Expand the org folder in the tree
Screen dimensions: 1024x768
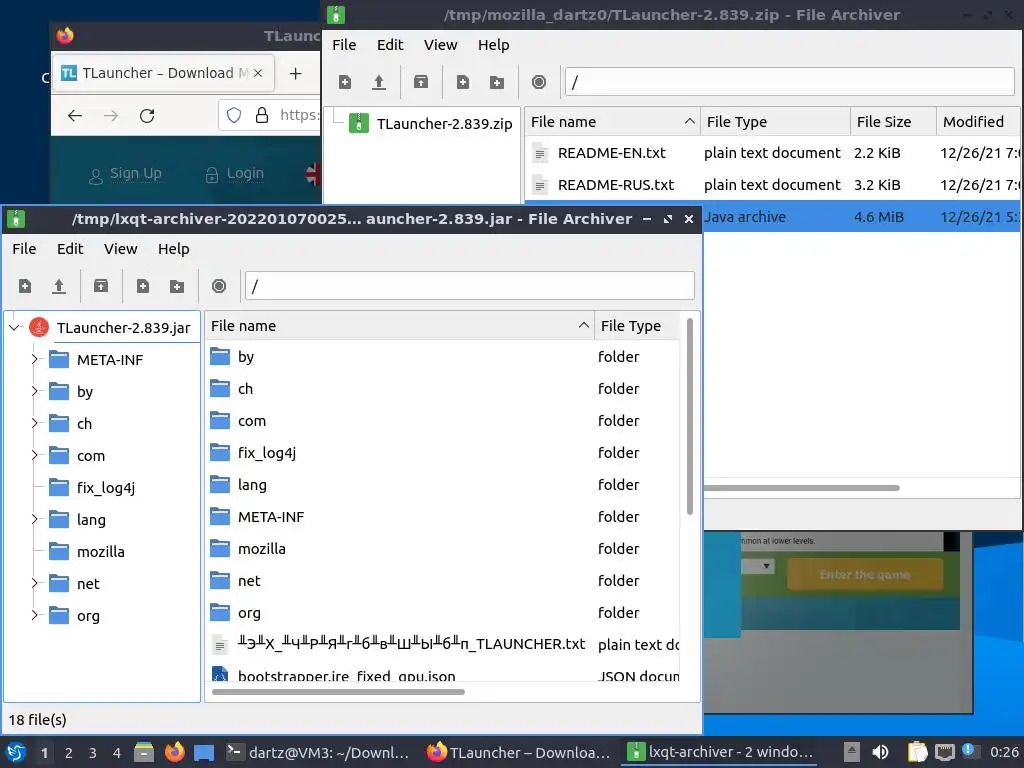pyautogui.click(x=34, y=615)
